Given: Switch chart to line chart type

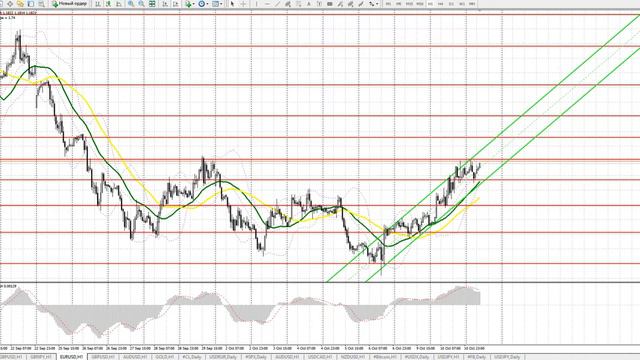Looking at the screenshot, I should click(x=119, y=4).
